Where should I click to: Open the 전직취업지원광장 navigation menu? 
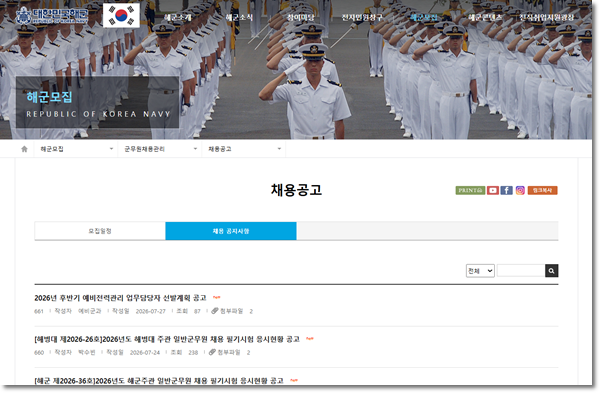[x=547, y=17]
